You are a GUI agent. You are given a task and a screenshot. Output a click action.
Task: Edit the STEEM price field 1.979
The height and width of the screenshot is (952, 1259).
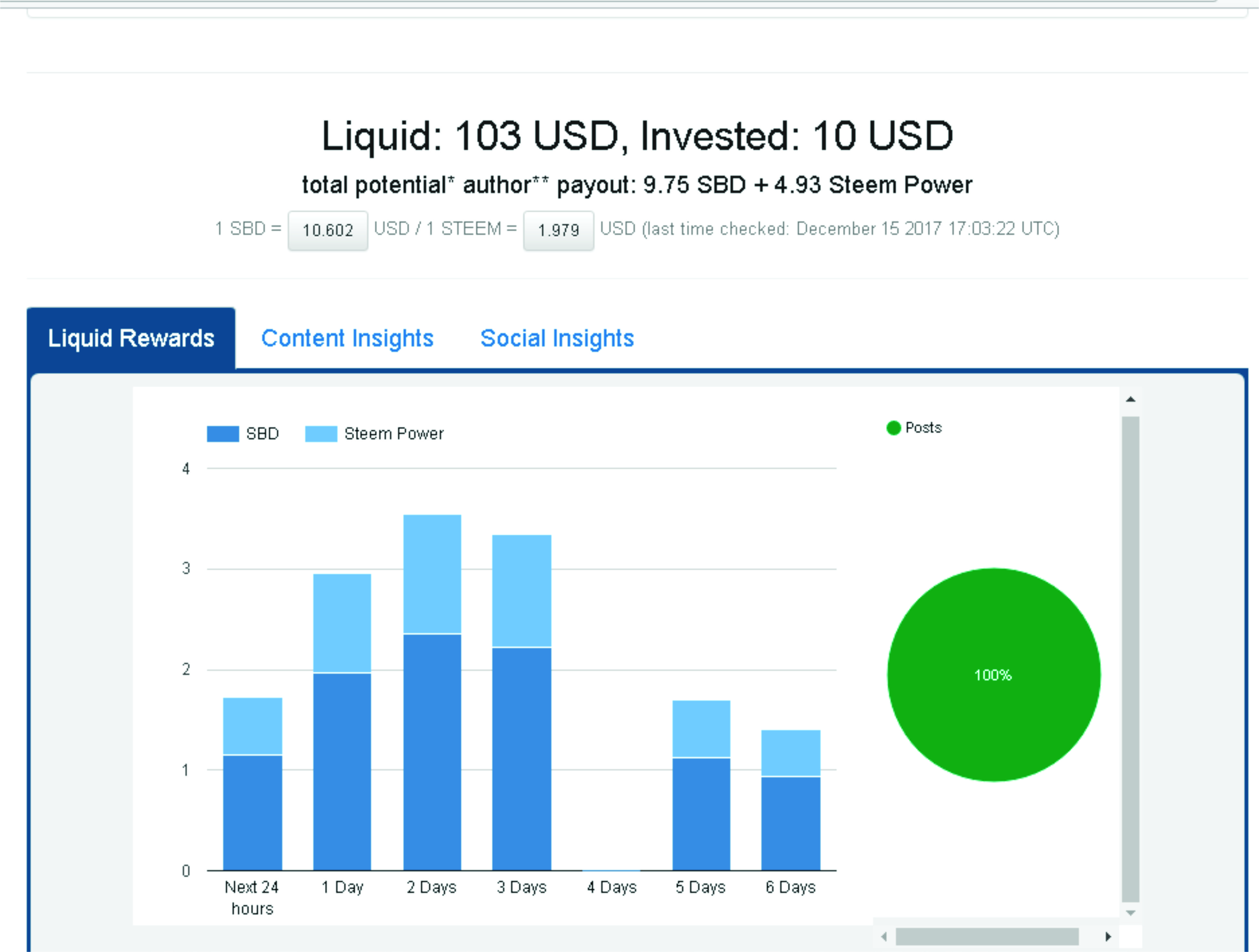pyautogui.click(x=558, y=230)
